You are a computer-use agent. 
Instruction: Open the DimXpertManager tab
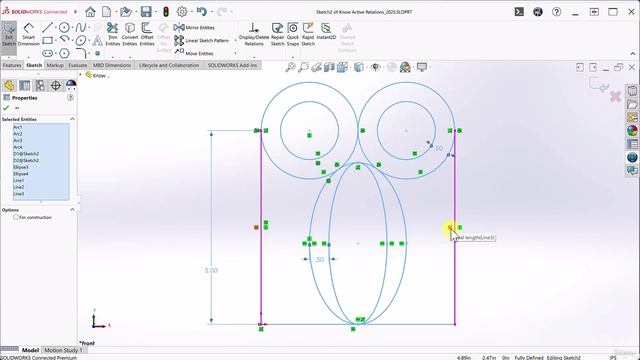56,85
